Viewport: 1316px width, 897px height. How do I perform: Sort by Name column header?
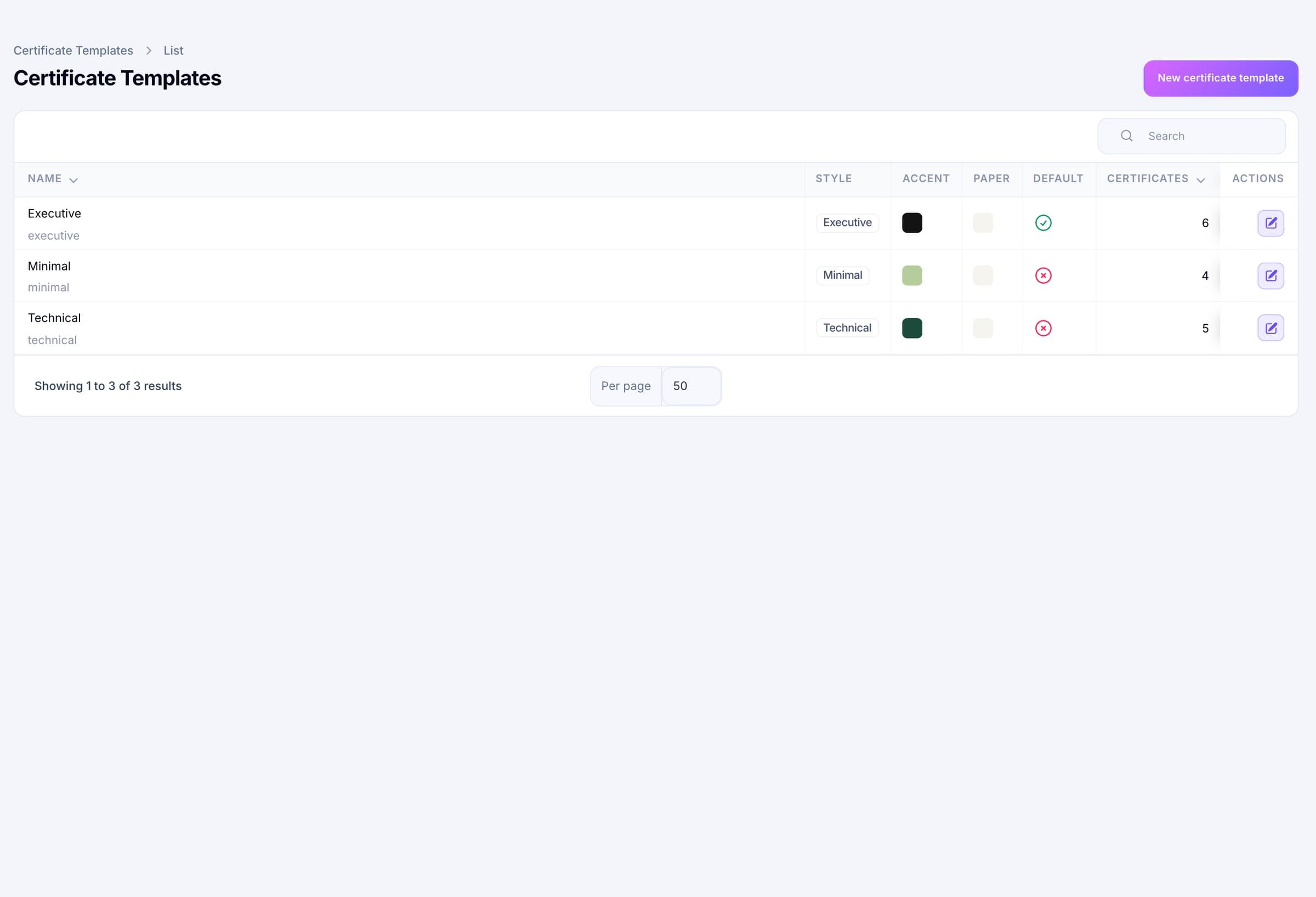tap(53, 179)
